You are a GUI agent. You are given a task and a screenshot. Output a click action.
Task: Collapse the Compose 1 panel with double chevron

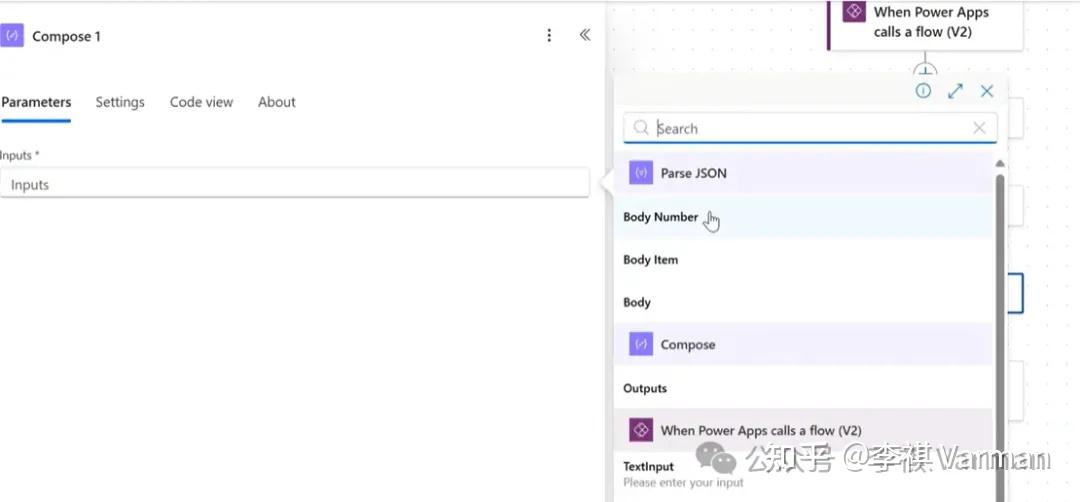(585, 35)
